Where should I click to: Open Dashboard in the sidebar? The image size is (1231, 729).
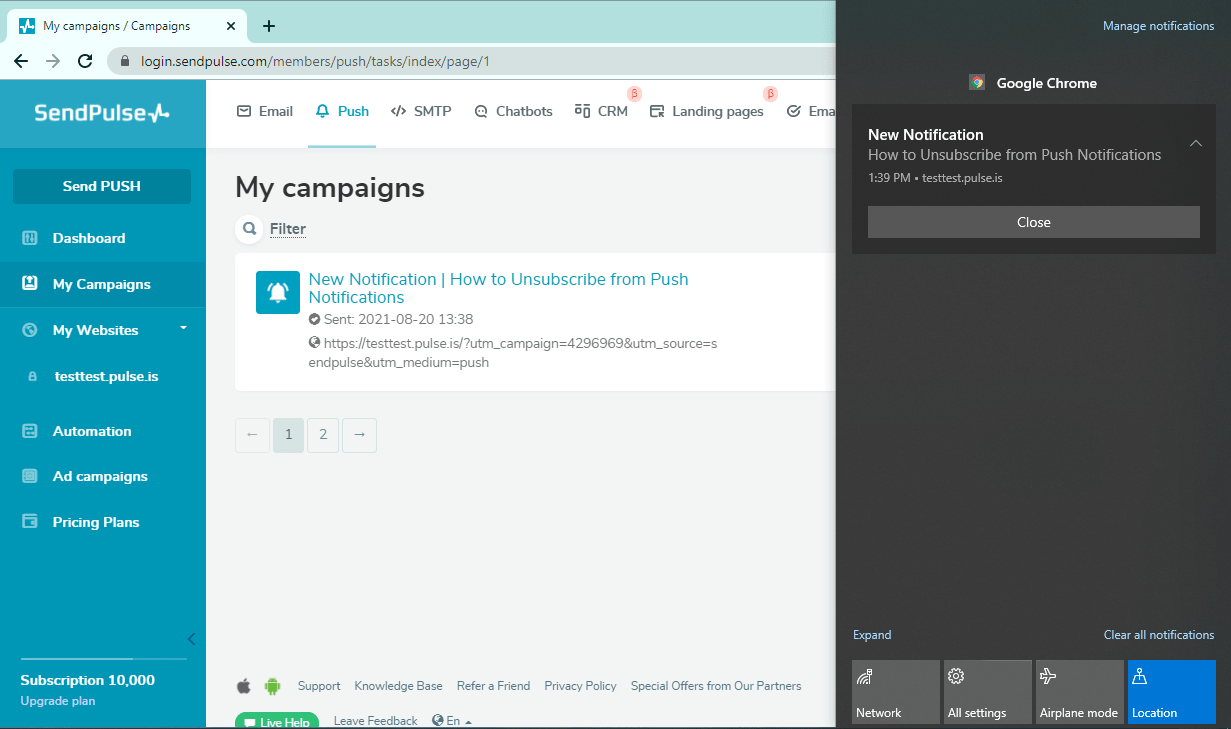pyautogui.click(x=89, y=238)
